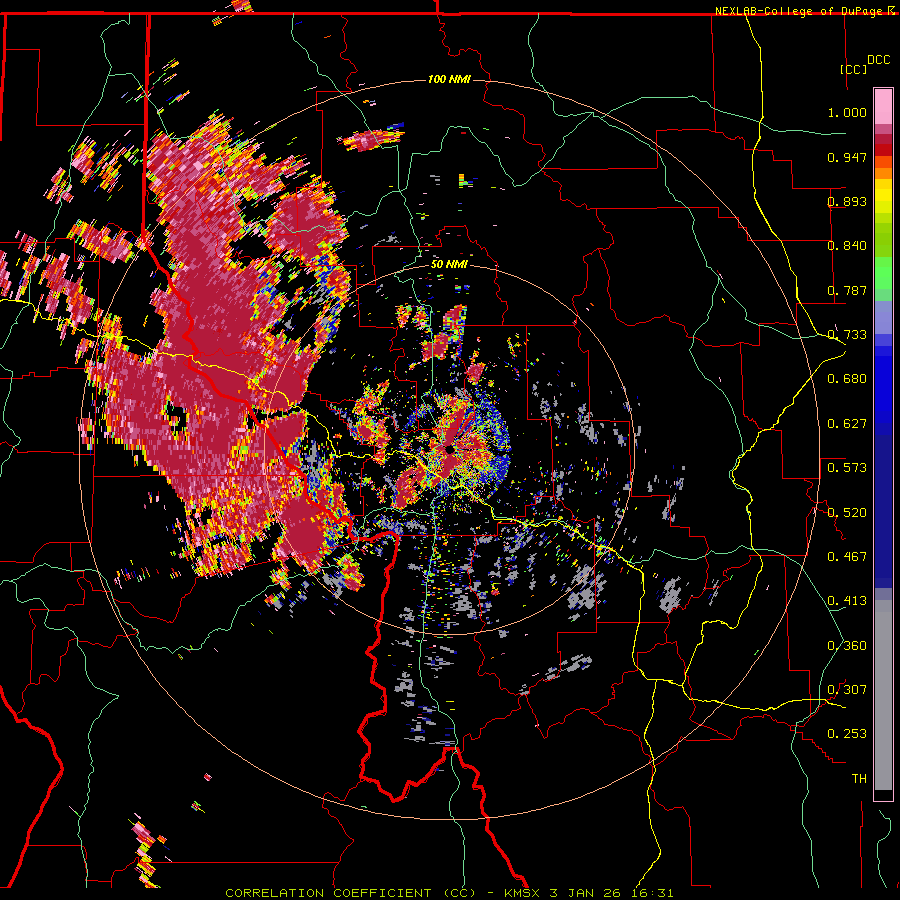Click the 0.520 scale value
This screenshot has width=900, height=900.
tap(847, 513)
